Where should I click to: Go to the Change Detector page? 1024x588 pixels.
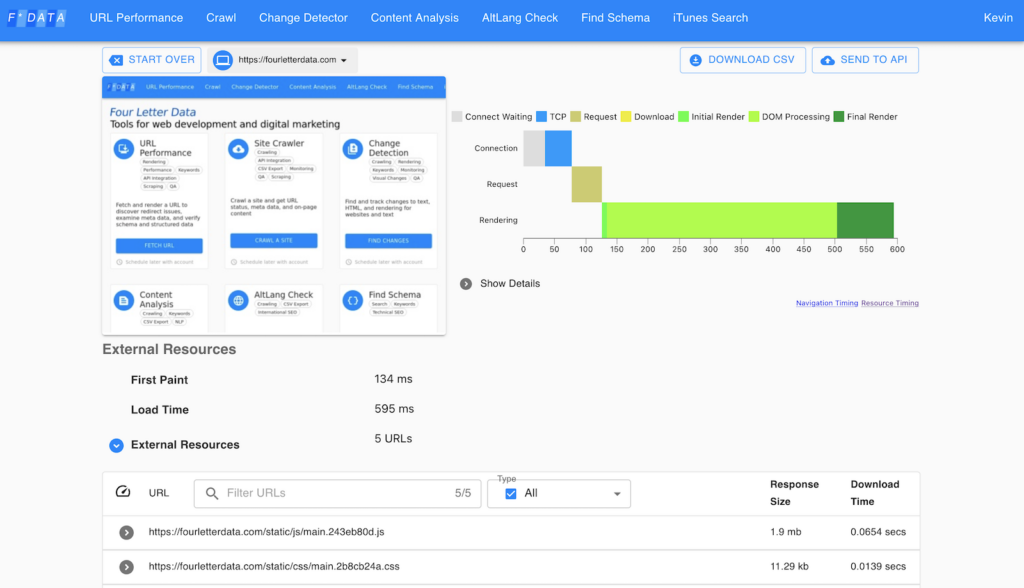pos(303,18)
